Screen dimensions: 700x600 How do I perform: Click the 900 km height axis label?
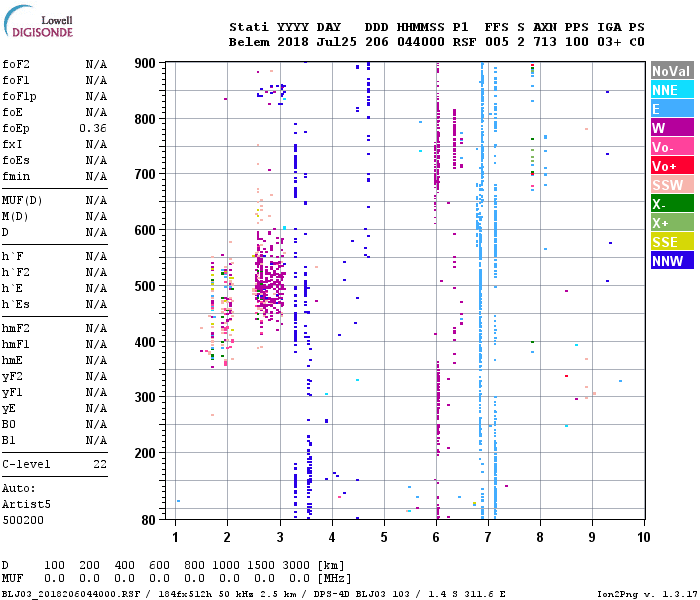coord(145,63)
